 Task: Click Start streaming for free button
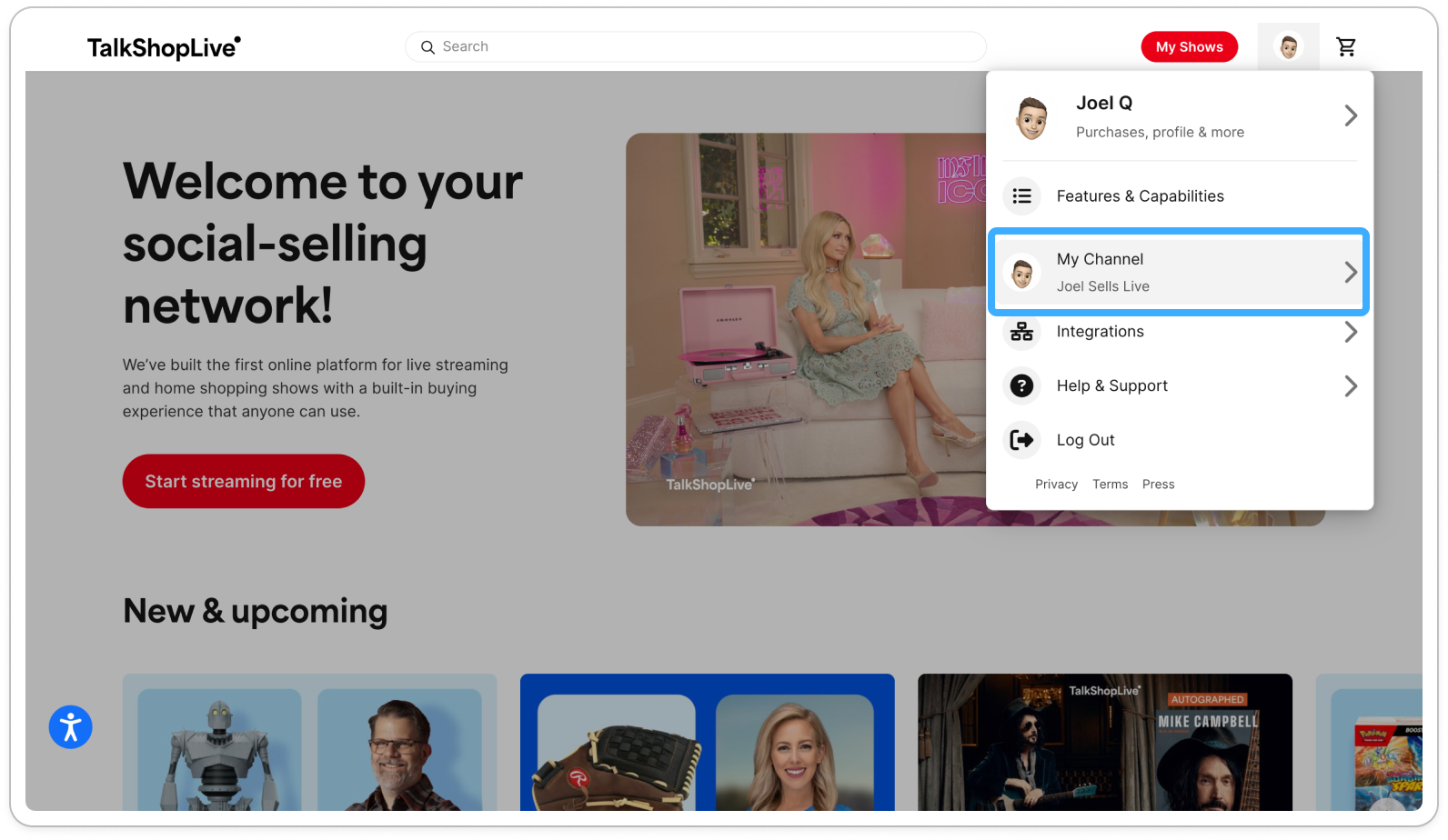tap(244, 481)
